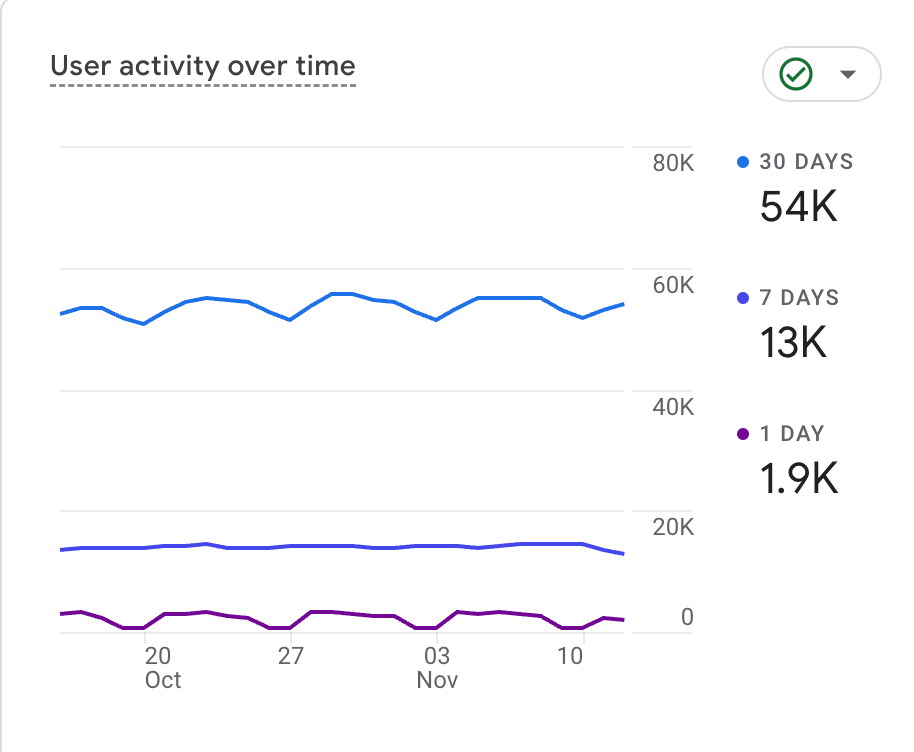Click the blue 30 DAYS legend dot
Screen dimensions: 914x752
pos(742,162)
